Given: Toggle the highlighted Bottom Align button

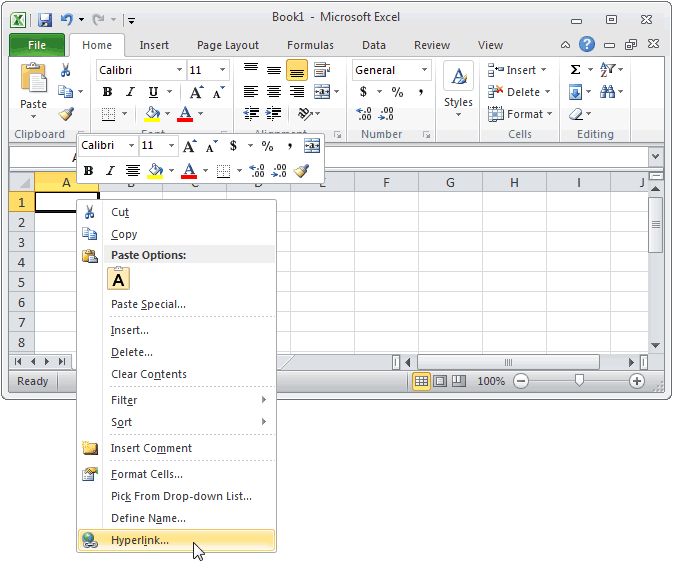Looking at the screenshot, I should (x=296, y=70).
